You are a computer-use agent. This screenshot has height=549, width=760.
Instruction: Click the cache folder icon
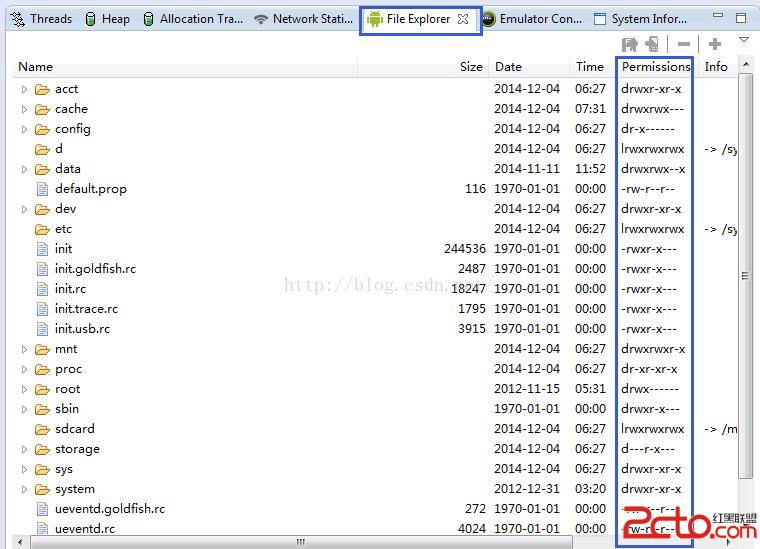click(42, 110)
